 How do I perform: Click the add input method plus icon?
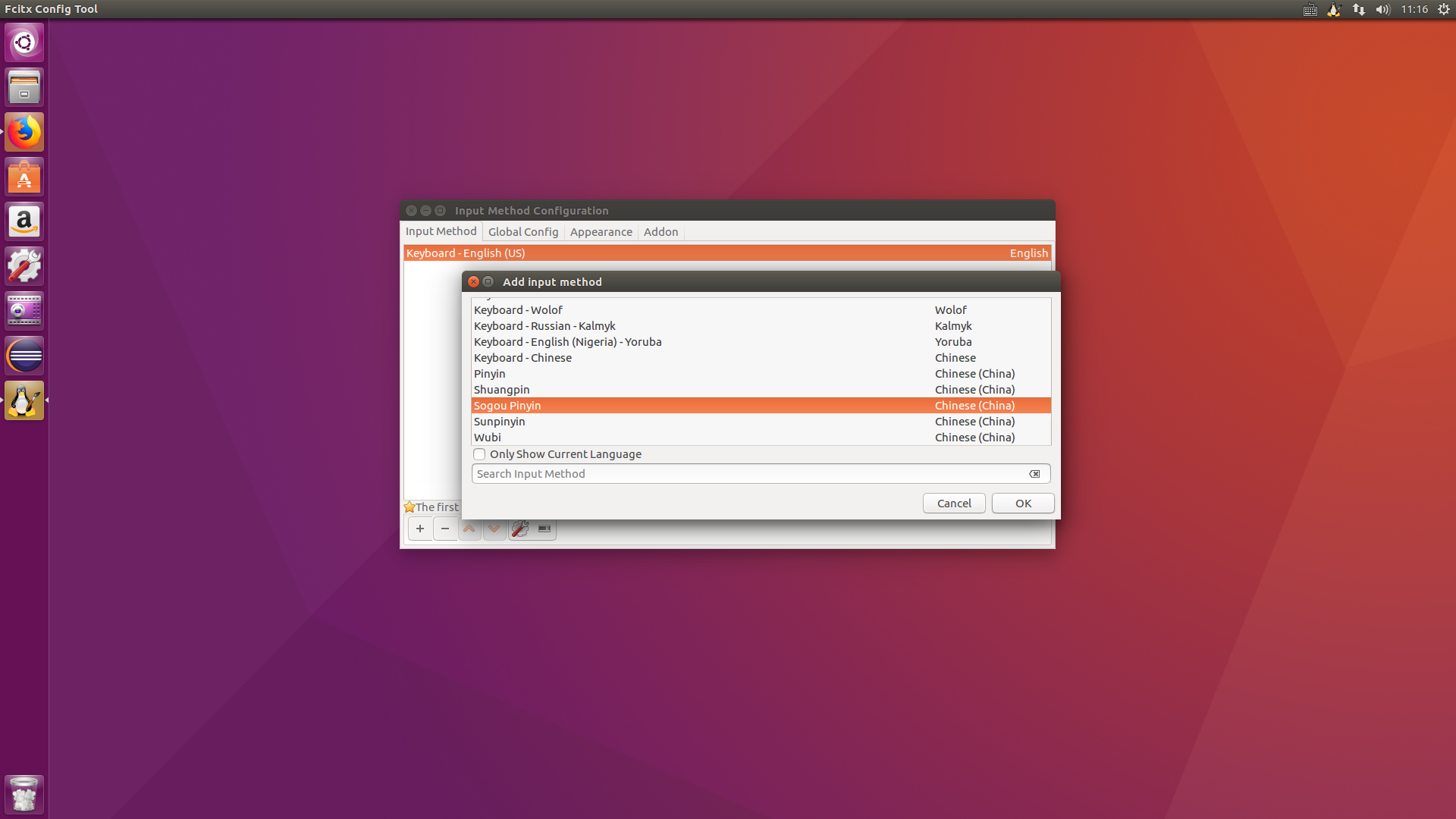420,529
